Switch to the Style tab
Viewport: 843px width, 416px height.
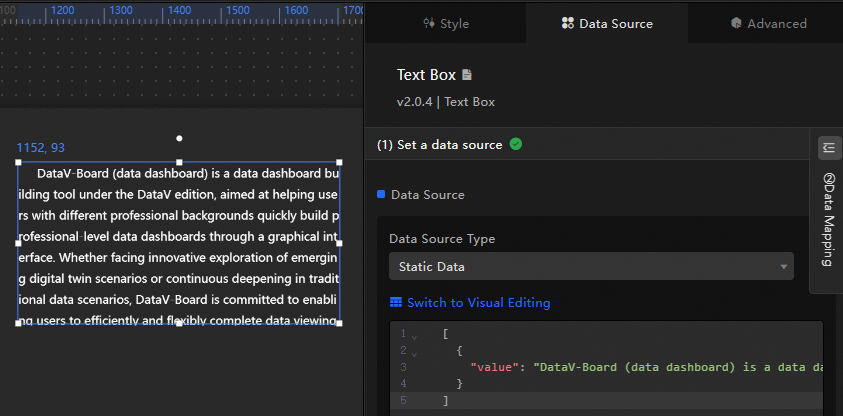[445, 23]
